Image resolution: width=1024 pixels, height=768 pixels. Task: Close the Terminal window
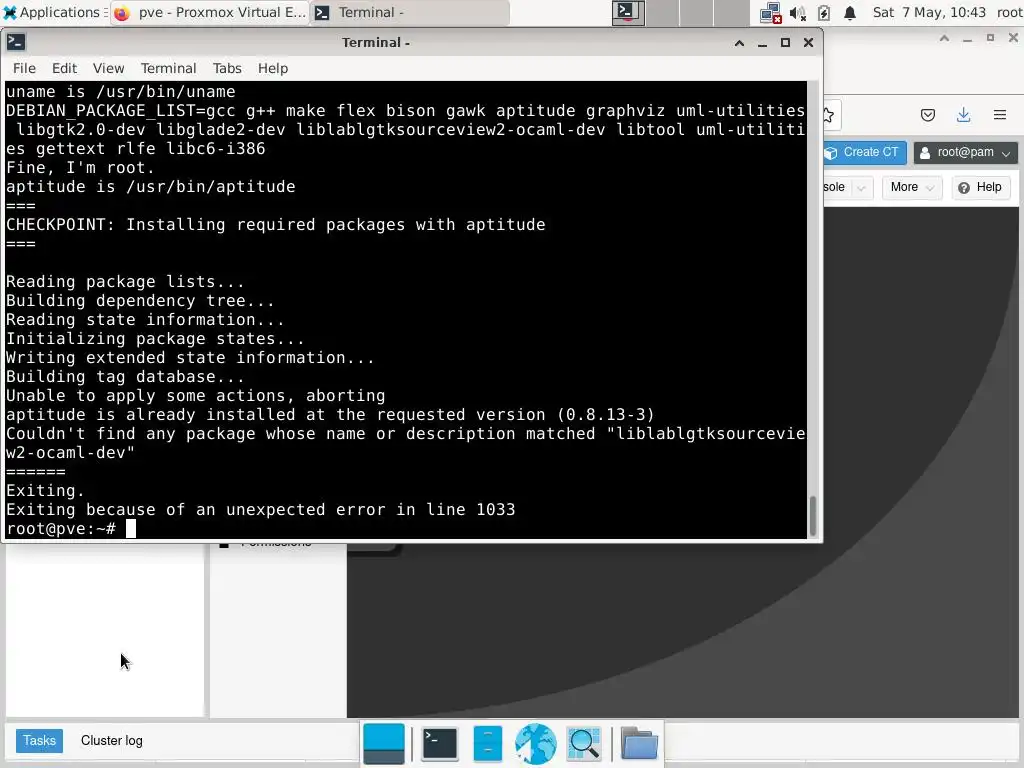pos(808,42)
